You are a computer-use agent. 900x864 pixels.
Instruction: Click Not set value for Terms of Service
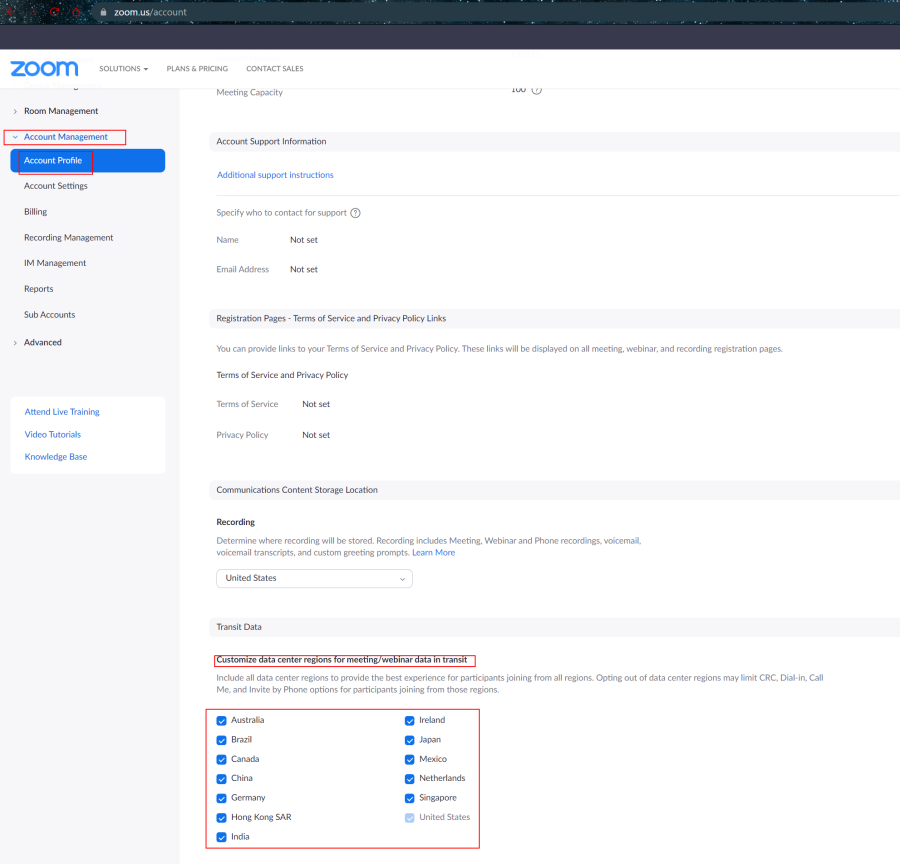pos(316,404)
